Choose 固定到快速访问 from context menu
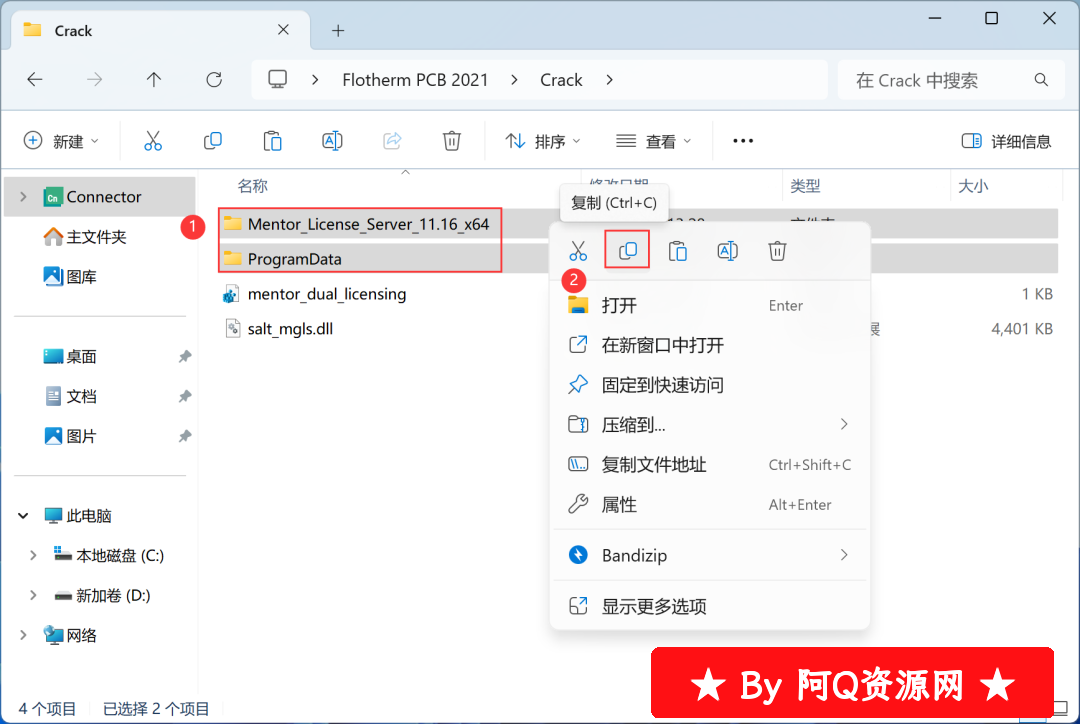The width and height of the screenshot is (1080, 724). click(x=709, y=384)
